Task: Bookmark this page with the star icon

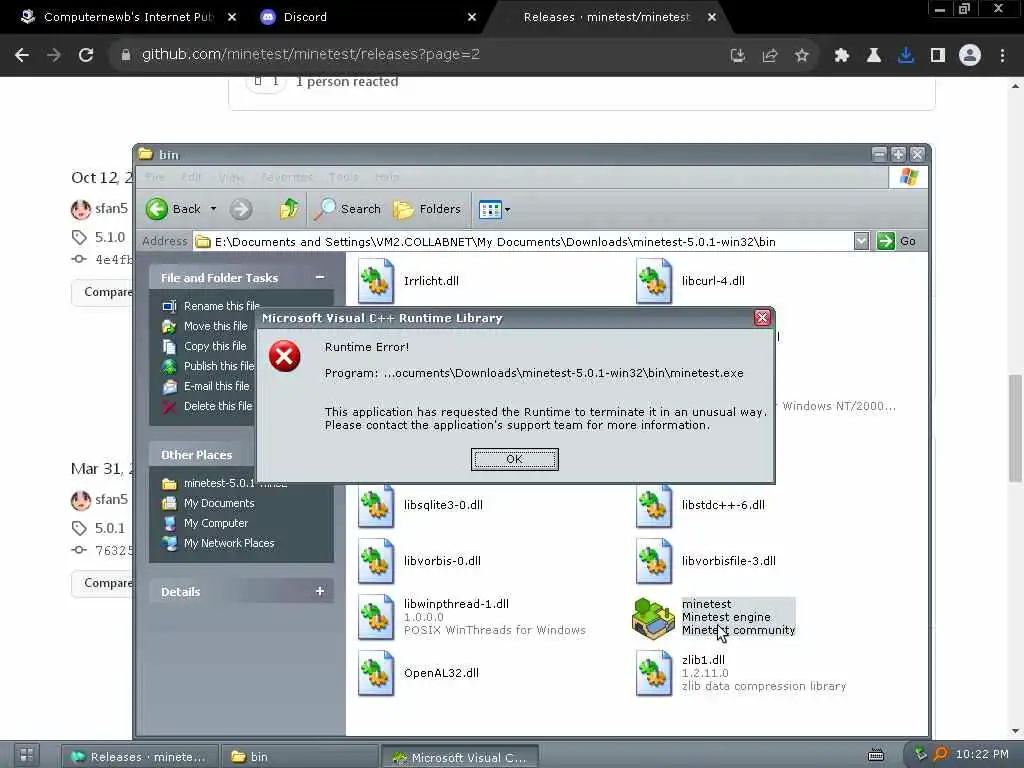Action: coord(802,56)
